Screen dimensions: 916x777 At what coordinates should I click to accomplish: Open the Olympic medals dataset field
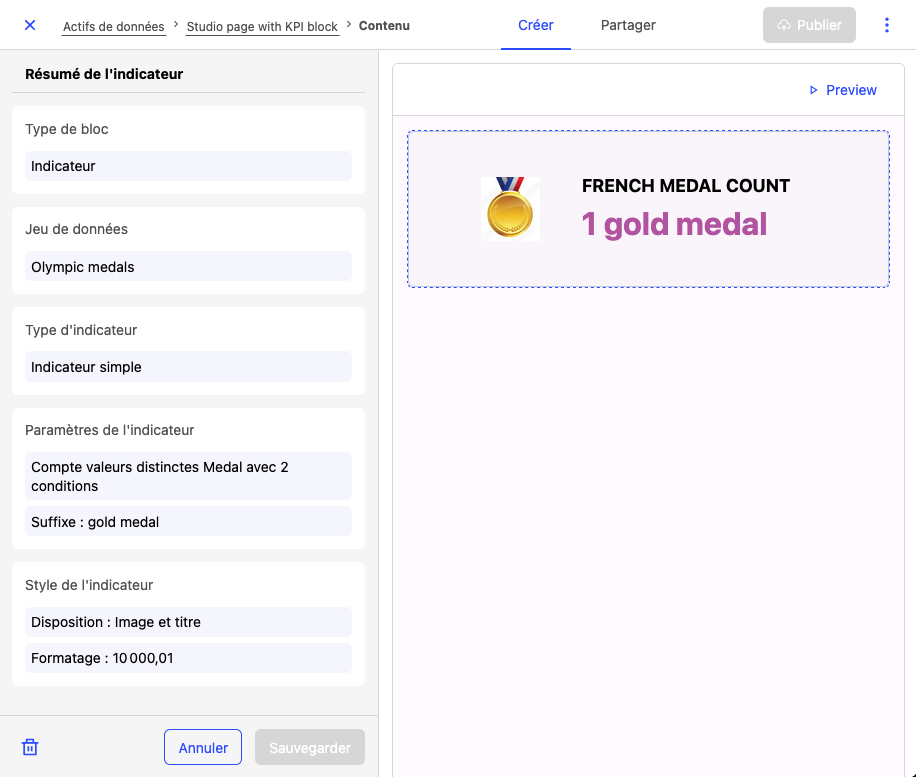click(x=188, y=267)
